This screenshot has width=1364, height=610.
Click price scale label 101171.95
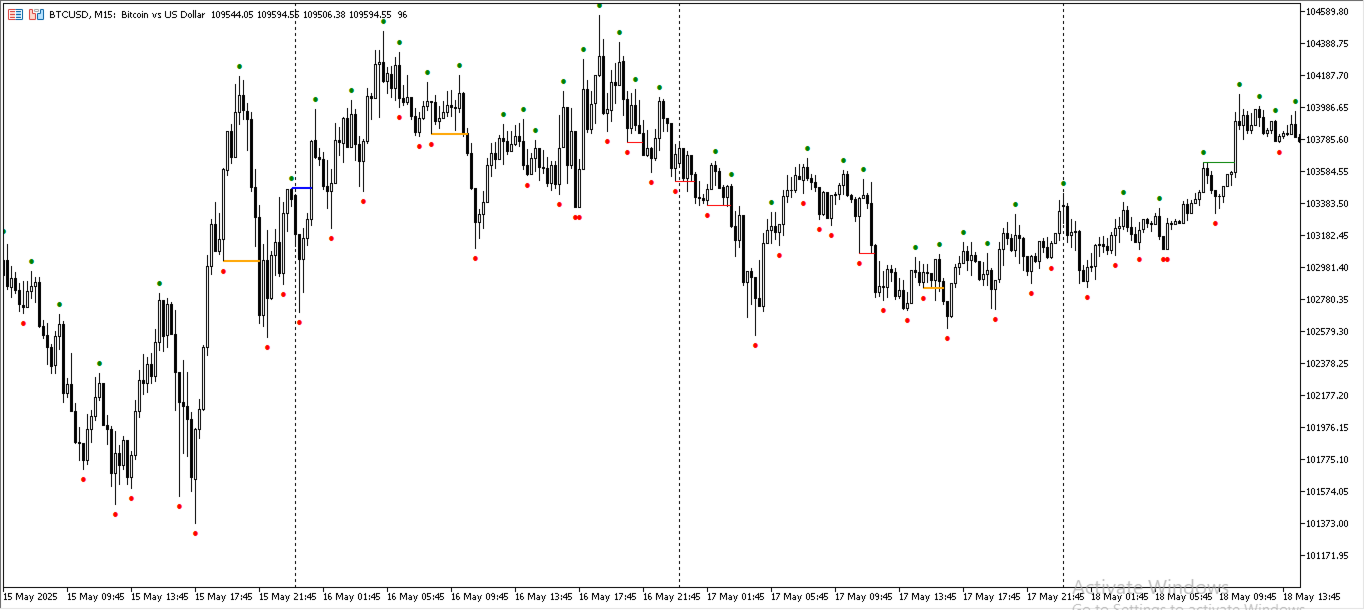1327,556
